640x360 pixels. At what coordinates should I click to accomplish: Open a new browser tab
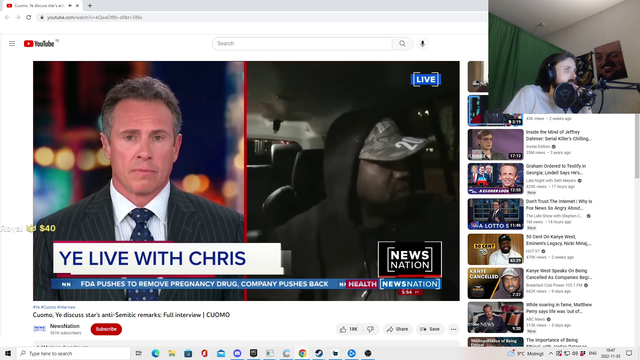(x=90, y=6)
